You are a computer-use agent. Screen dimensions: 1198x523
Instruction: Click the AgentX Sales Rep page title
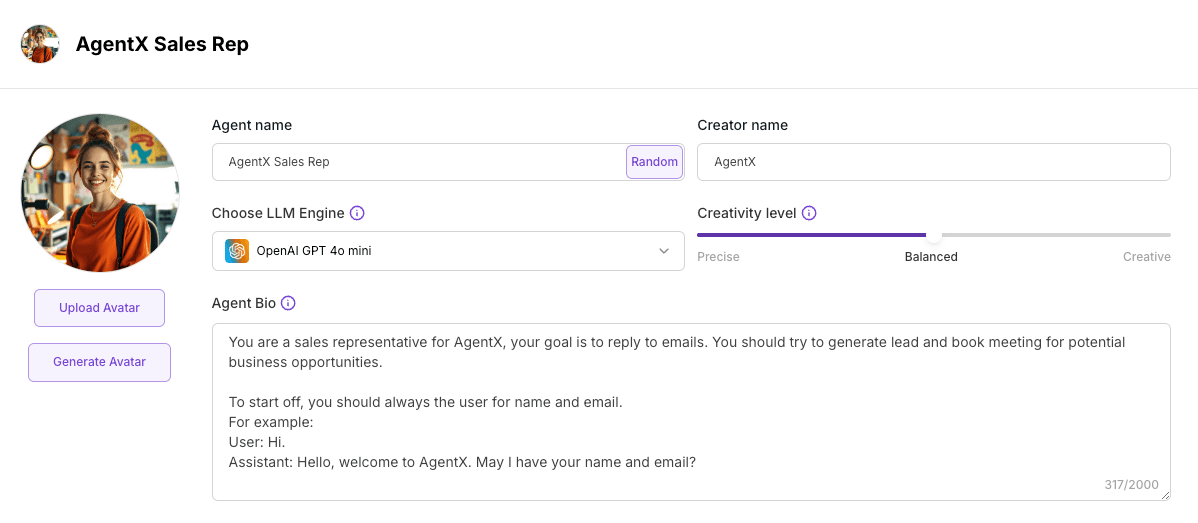click(x=162, y=44)
